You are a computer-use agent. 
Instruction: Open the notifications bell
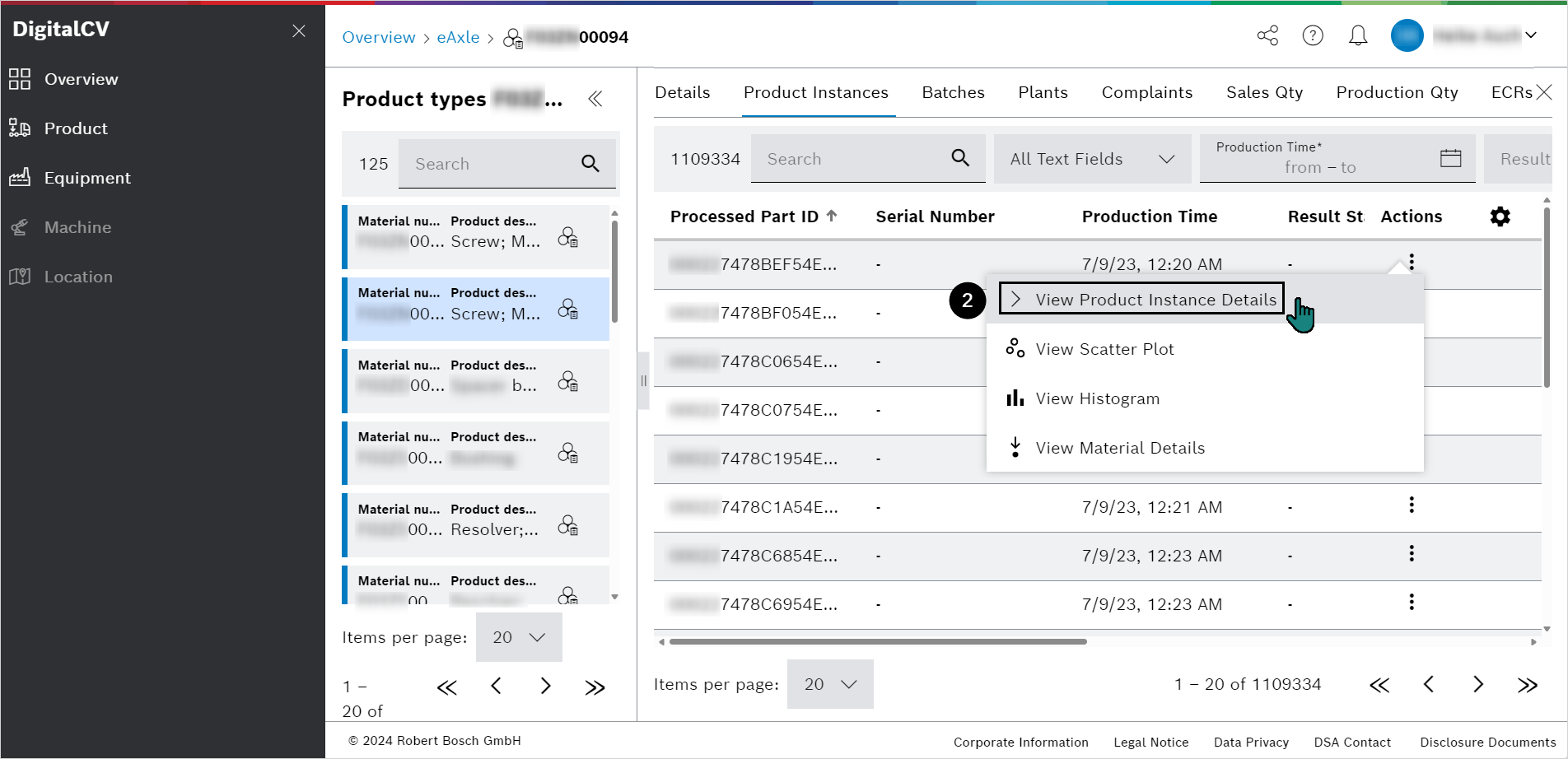coord(1357,35)
